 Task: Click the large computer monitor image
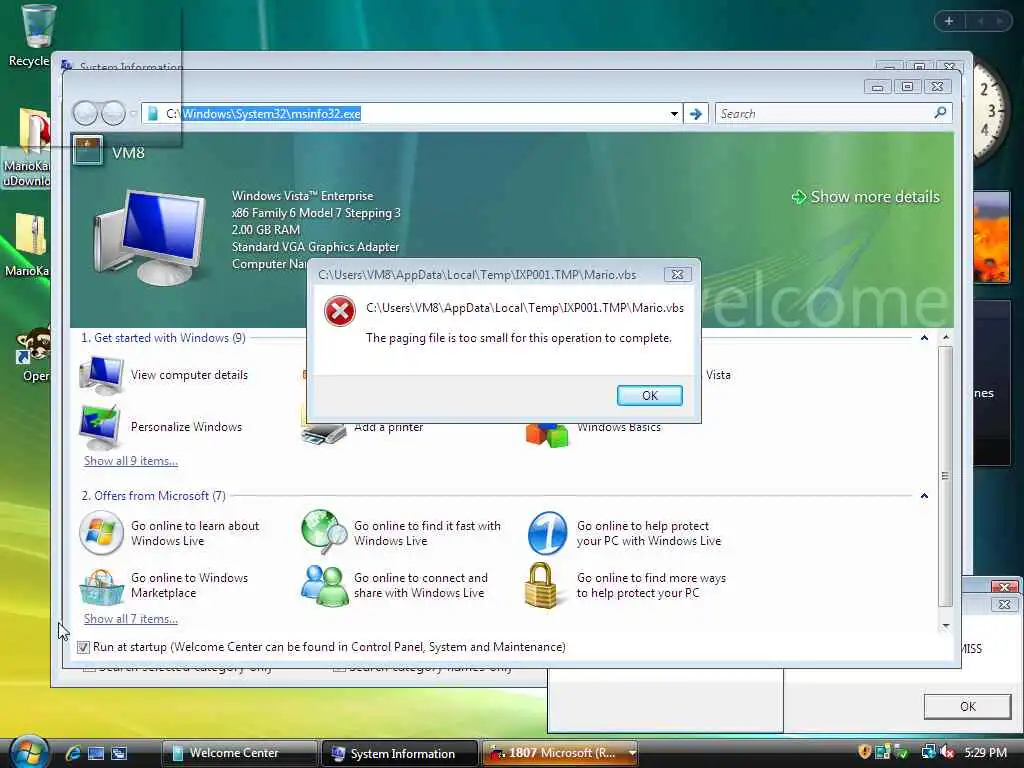(x=150, y=238)
